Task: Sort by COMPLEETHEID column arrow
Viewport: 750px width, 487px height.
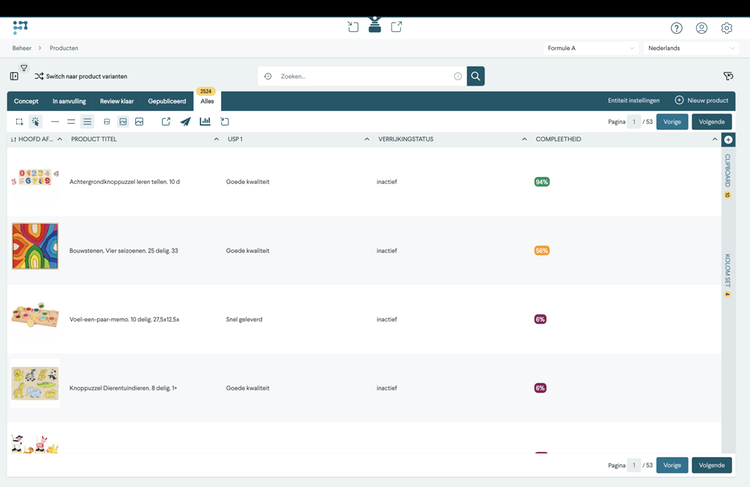Action: [715, 139]
